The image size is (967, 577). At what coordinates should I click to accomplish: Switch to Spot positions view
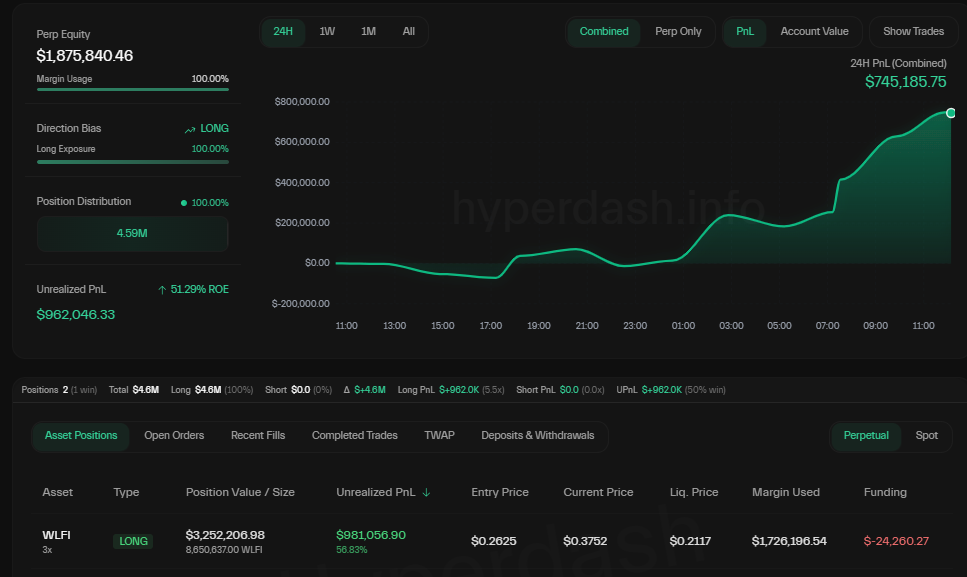pyautogui.click(x=926, y=436)
